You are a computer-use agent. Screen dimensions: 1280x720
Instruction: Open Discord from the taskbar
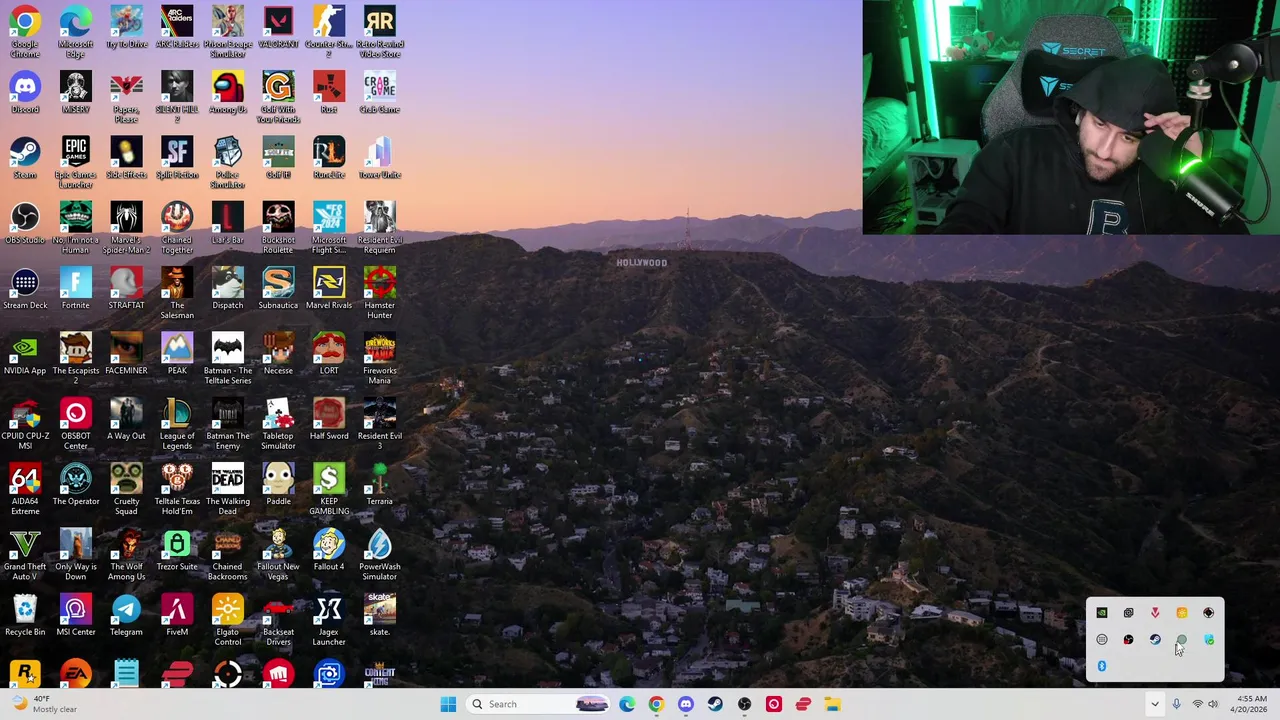tap(686, 704)
